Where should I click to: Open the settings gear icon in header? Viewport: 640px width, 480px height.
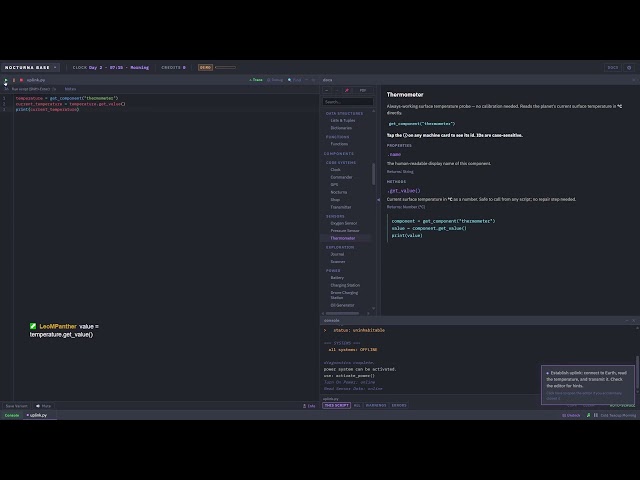coord(629,68)
